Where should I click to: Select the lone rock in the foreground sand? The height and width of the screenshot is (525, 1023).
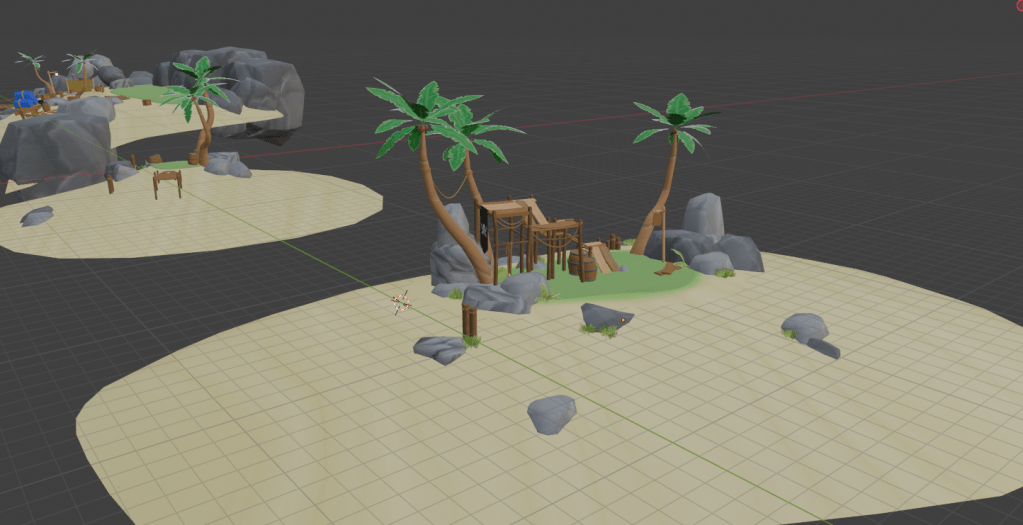click(551, 413)
